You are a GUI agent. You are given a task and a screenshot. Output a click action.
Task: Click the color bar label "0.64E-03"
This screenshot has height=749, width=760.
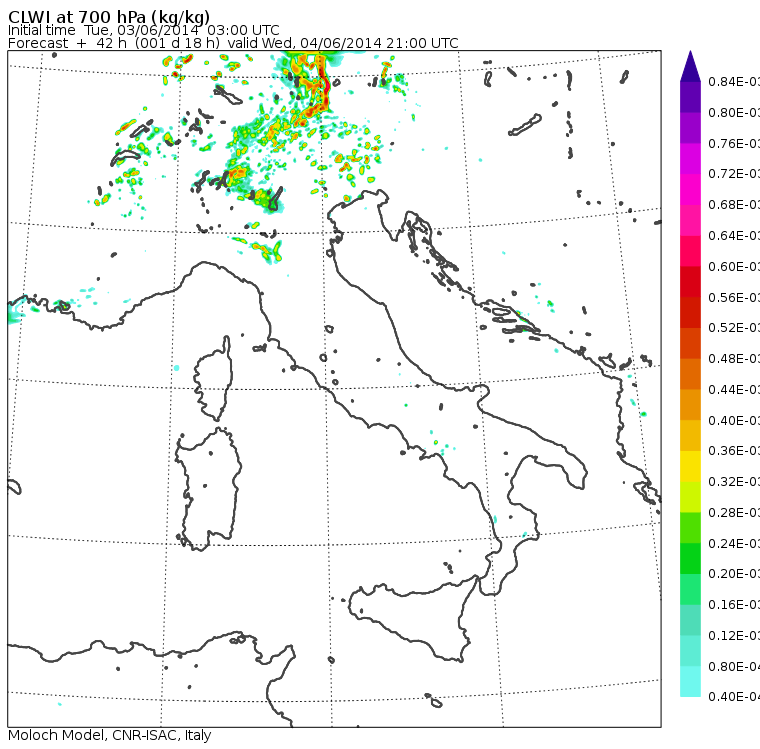pos(734,236)
